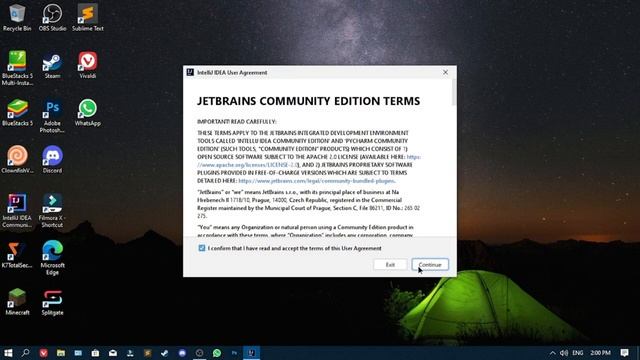Viewport: 640px width, 360px height.
Task: Click the JETBRAINS COMMUNITY EDITION TERMS heading
Action: [309, 101]
